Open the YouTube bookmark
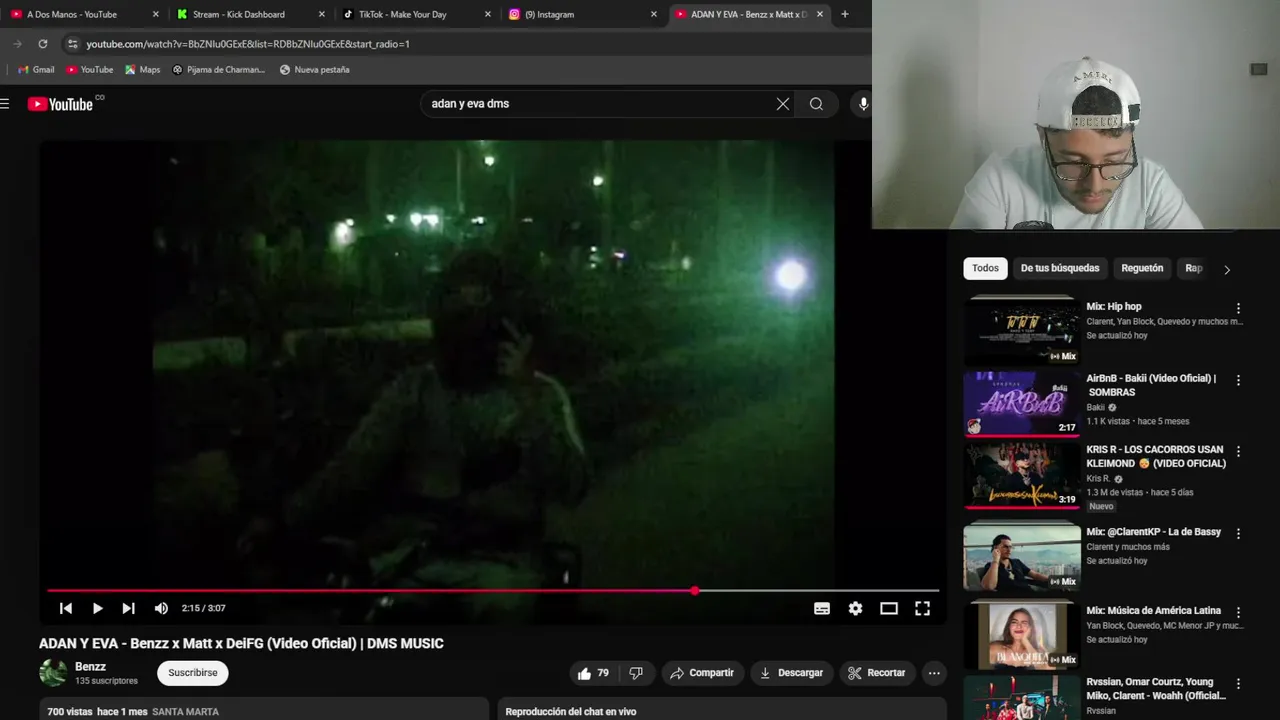The width and height of the screenshot is (1280, 720). (x=89, y=70)
